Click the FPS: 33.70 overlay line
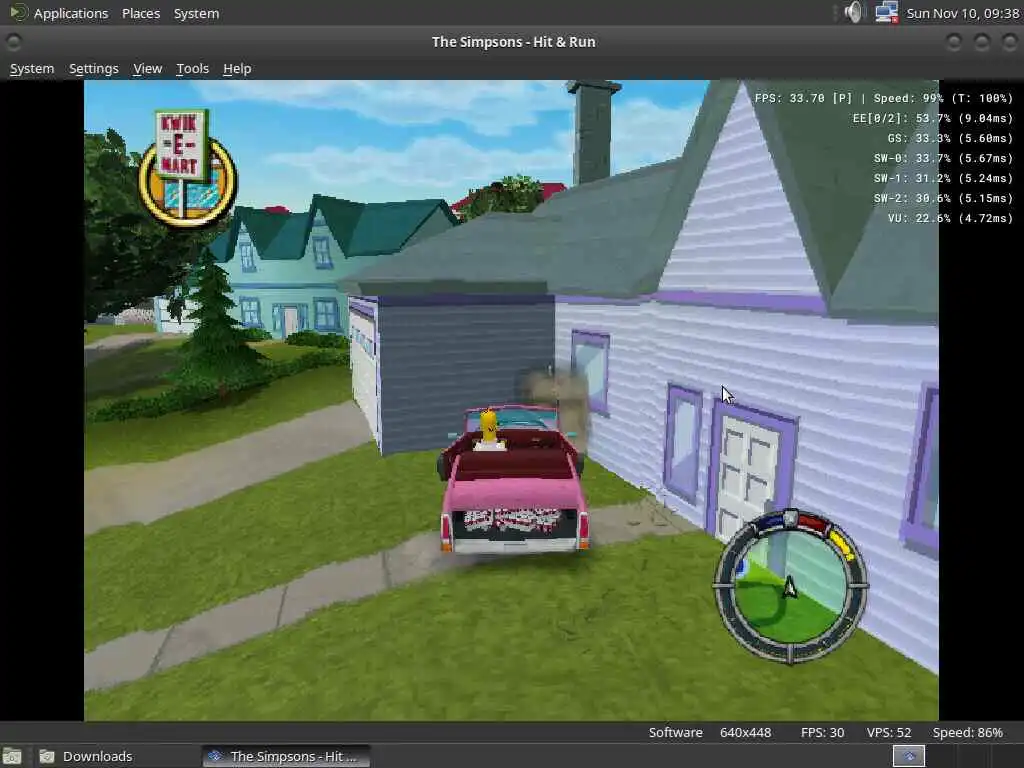This screenshot has width=1024, height=768. 884,98
